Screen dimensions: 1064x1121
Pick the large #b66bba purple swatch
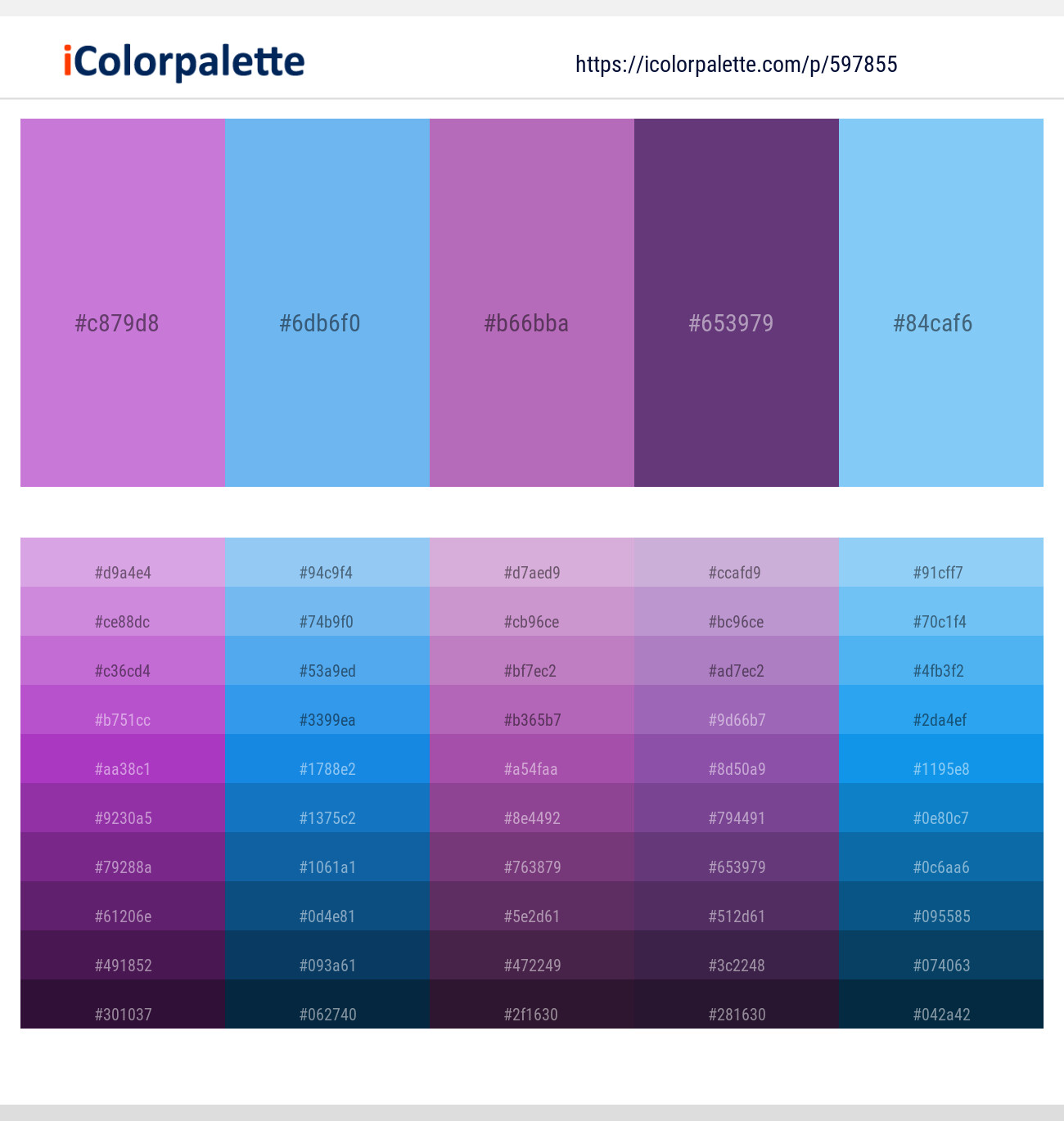click(x=532, y=303)
